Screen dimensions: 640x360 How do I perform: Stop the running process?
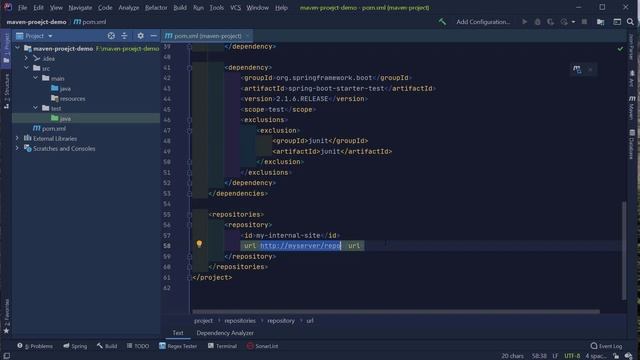tap(584, 22)
